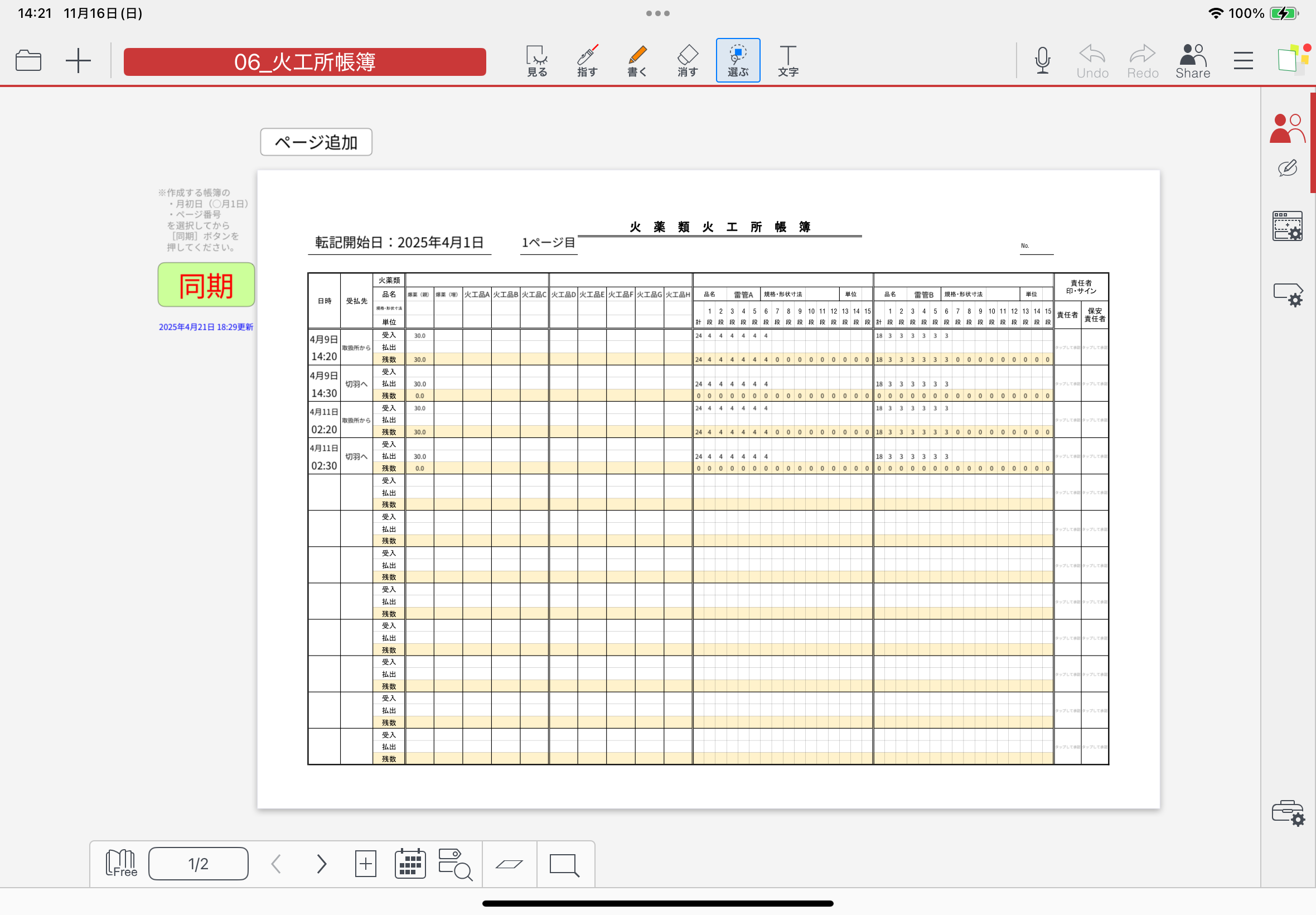The image size is (1316, 915).
Task: Tap the 1/2 page number field
Action: pos(198,864)
